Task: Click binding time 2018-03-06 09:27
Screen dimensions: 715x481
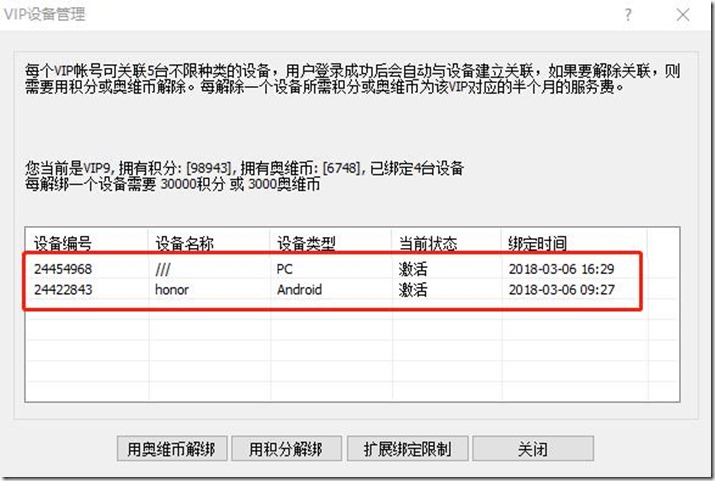Action: 563,290
